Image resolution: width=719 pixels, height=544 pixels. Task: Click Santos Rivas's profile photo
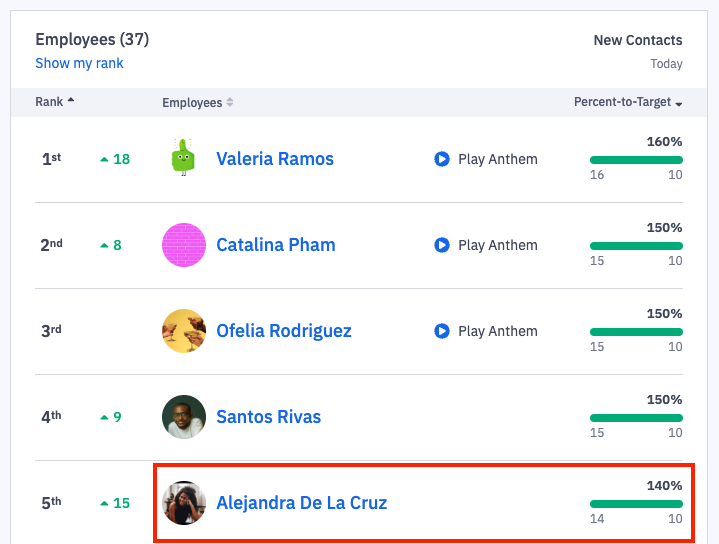click(x=184, y=417)
